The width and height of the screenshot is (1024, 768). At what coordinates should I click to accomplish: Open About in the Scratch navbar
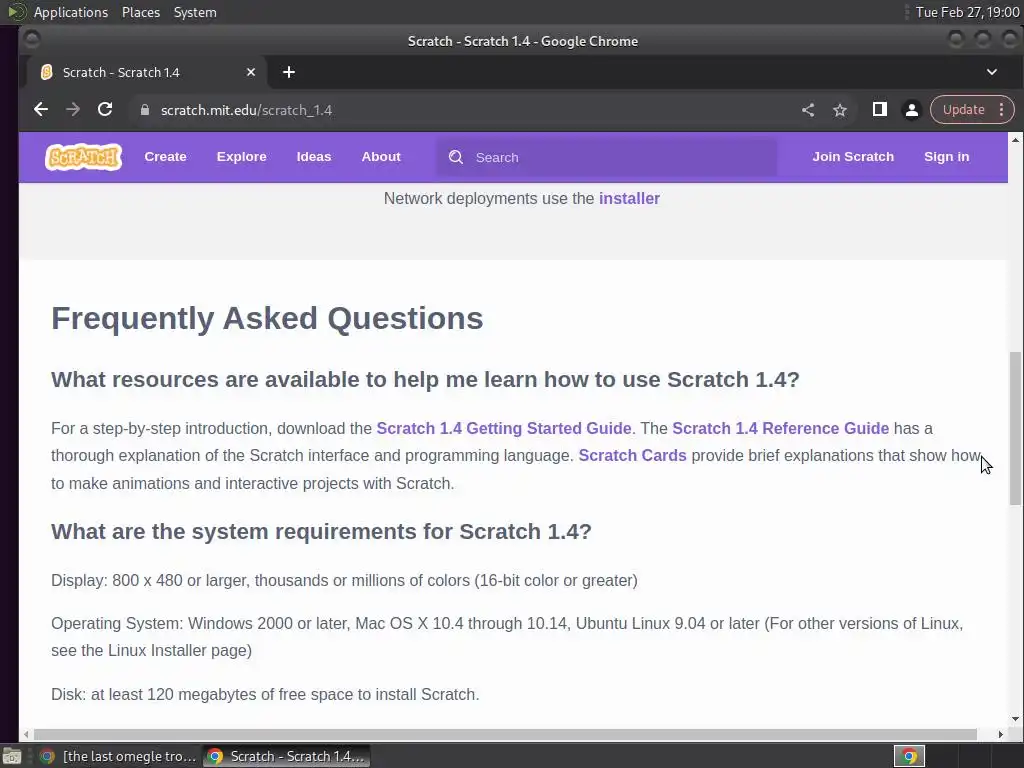[381, 157]
